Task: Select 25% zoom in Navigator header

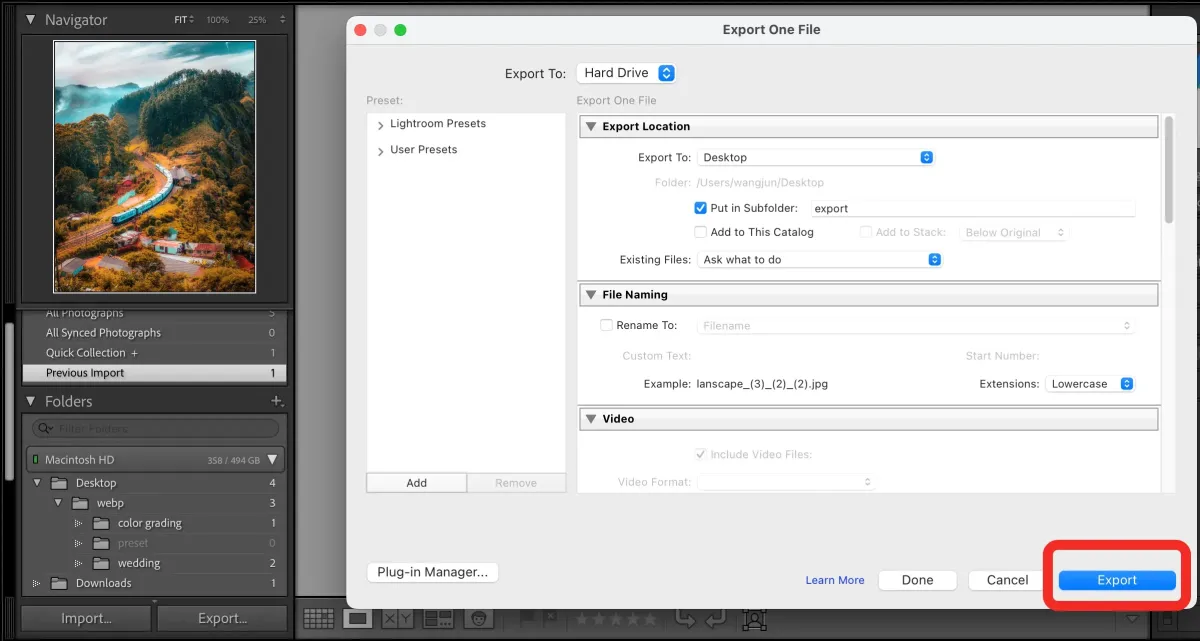Action: (x=257, y=20)
